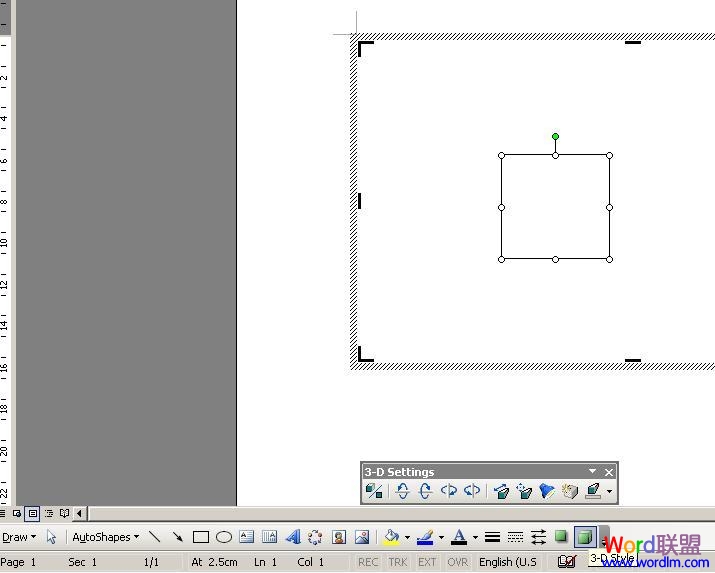Toggle OVR overtype mode in status bar

point(457,562)
